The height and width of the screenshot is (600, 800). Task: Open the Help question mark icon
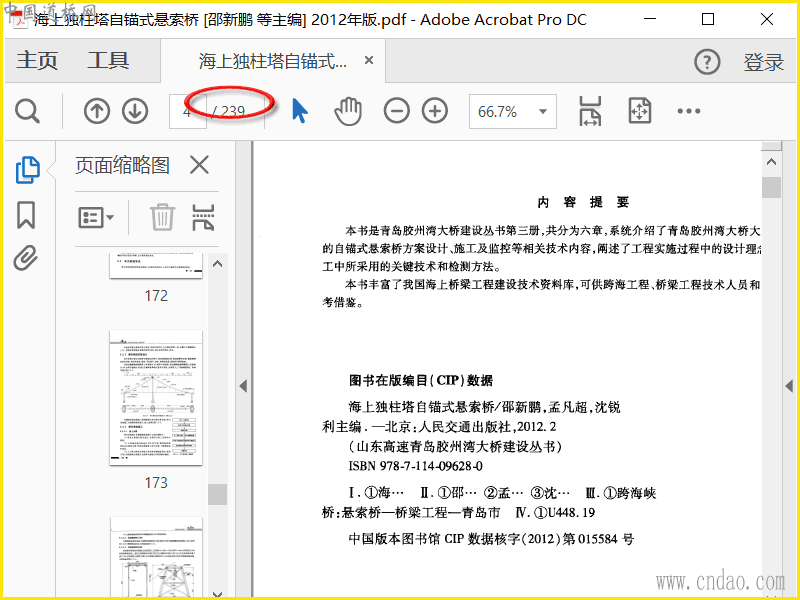[707, 62]
